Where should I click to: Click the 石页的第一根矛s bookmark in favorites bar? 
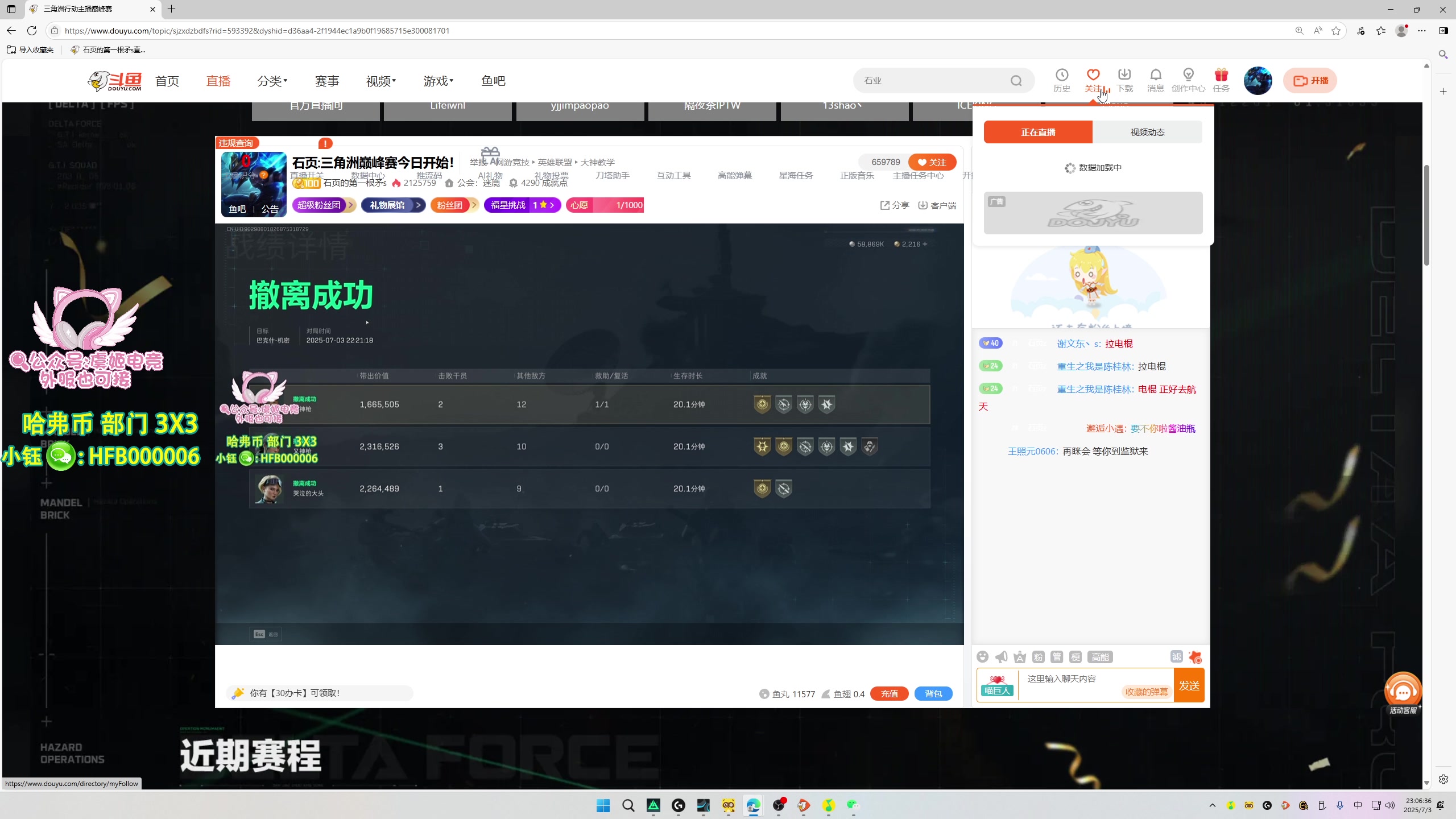108,50
